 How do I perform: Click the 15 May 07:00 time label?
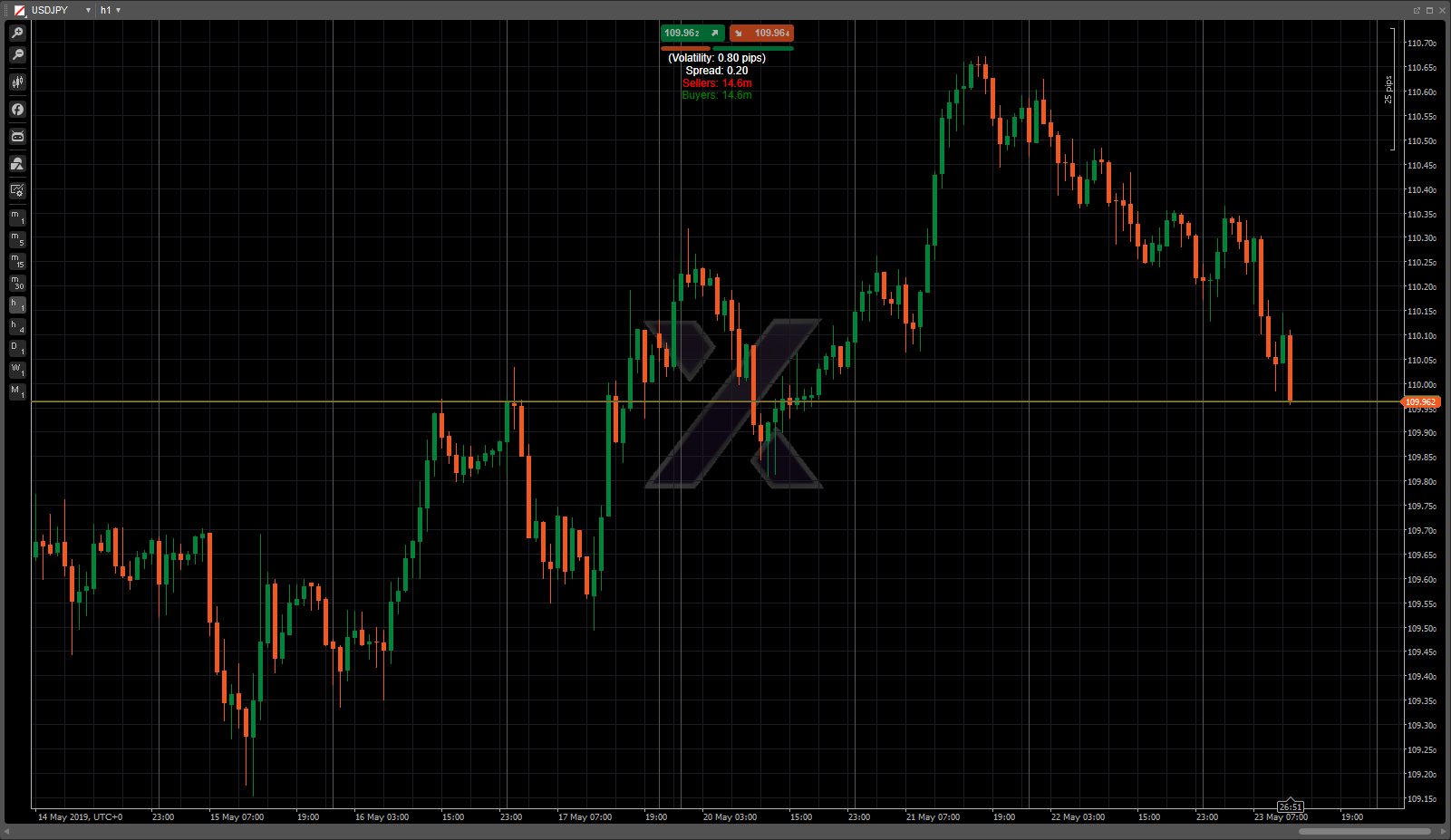[237, 817]
